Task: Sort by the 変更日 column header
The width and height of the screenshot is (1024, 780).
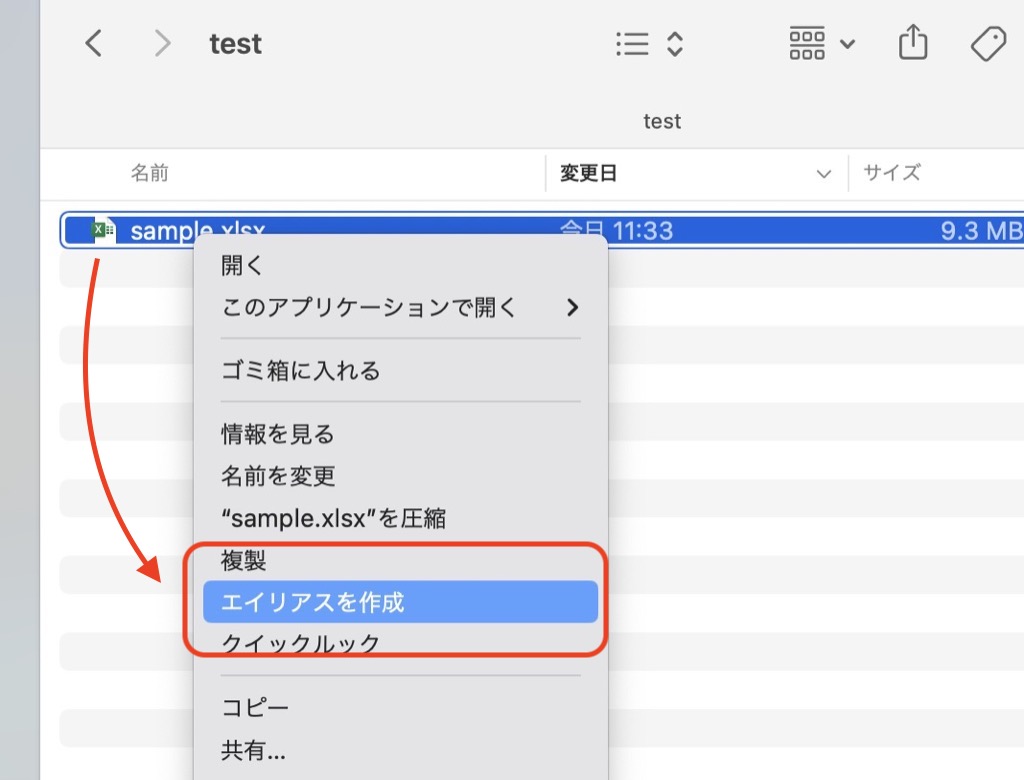Action: (588, 173)
